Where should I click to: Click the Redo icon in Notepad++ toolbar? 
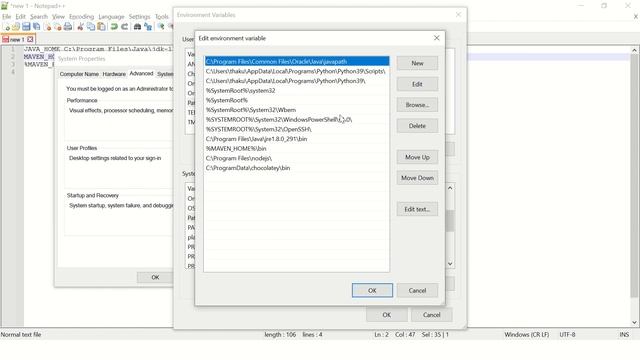[x=124, y=27]
